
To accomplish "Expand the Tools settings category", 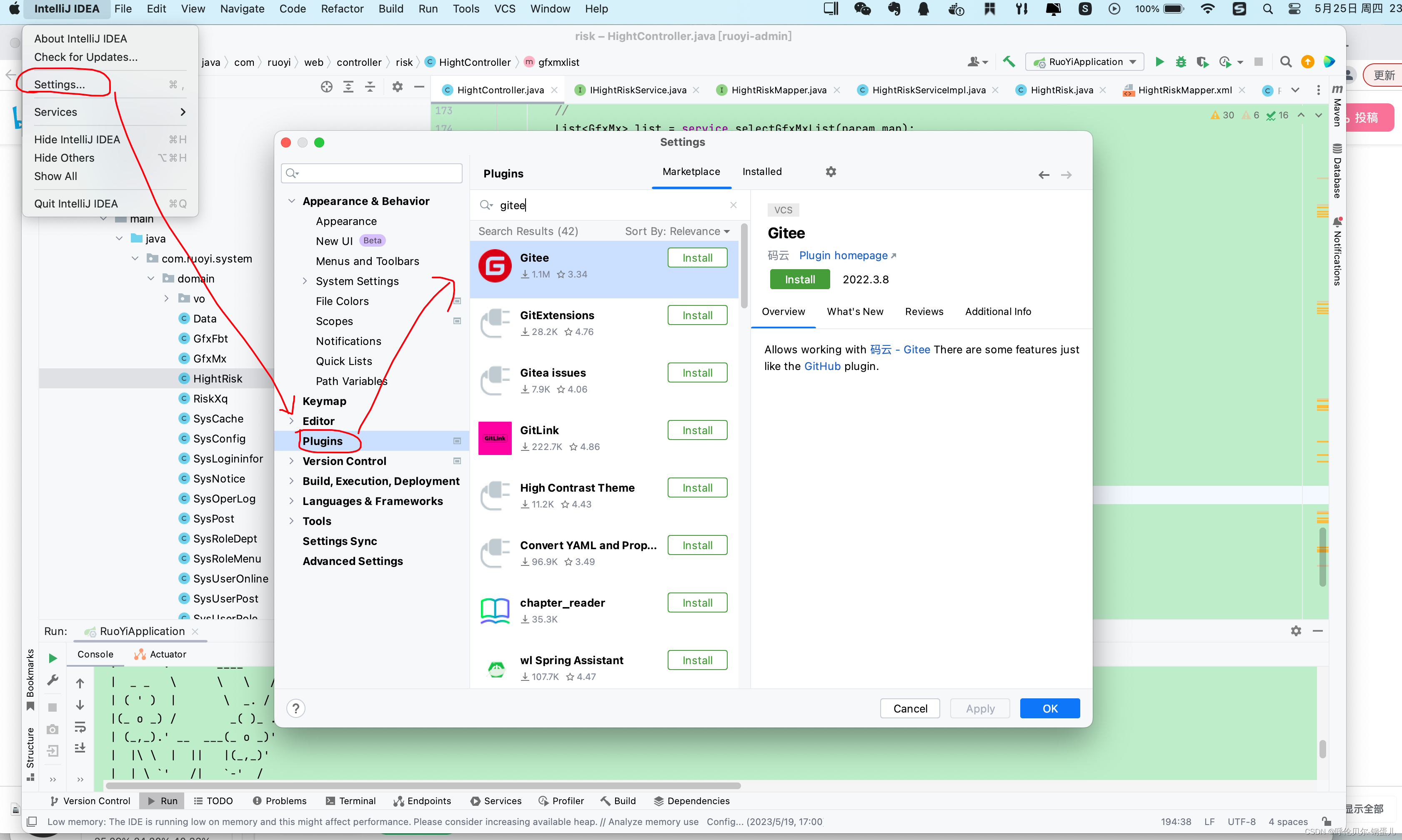I will click(291, 521).
